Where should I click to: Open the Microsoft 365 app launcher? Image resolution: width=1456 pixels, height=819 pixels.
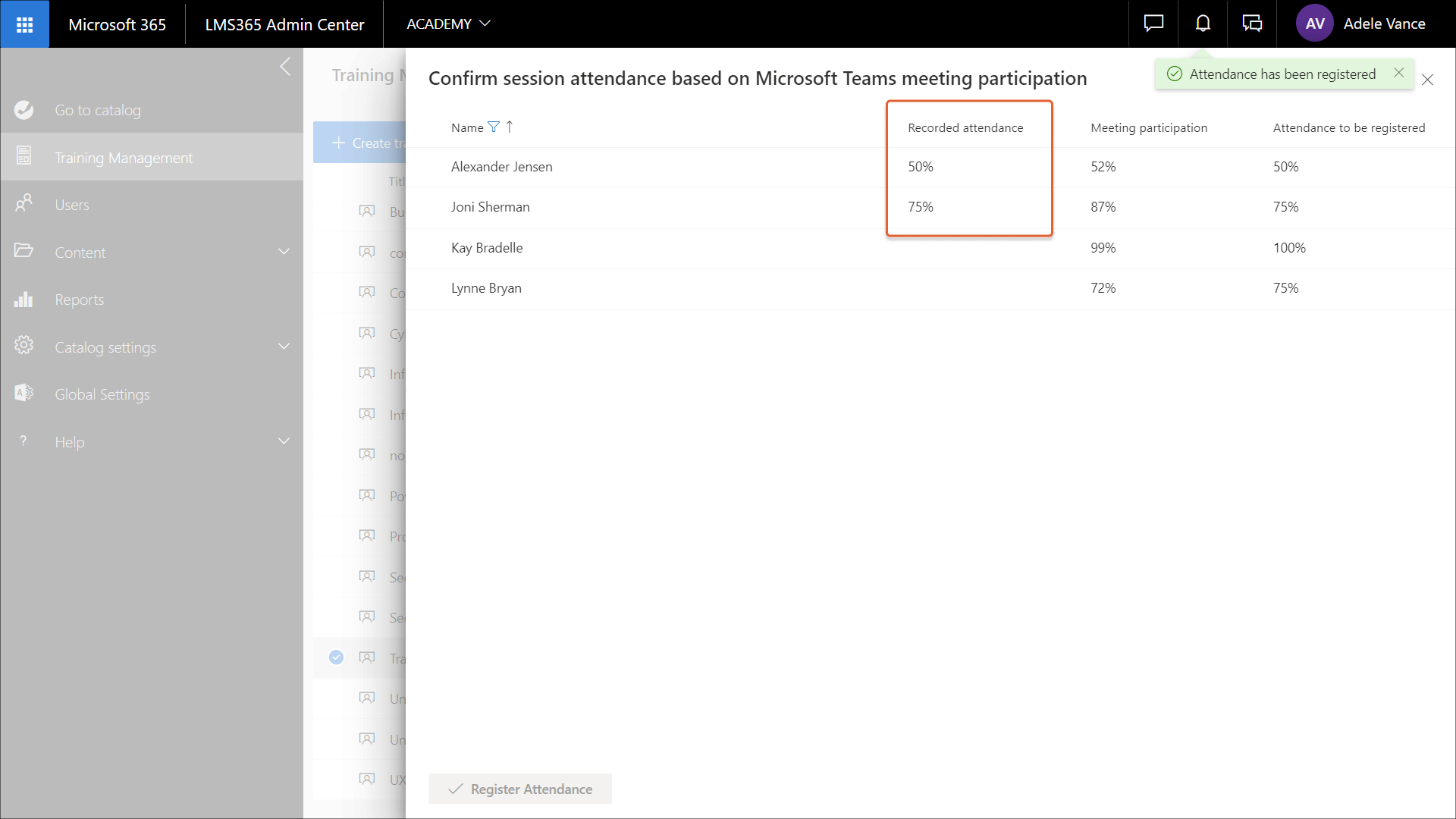click(24, 24)
